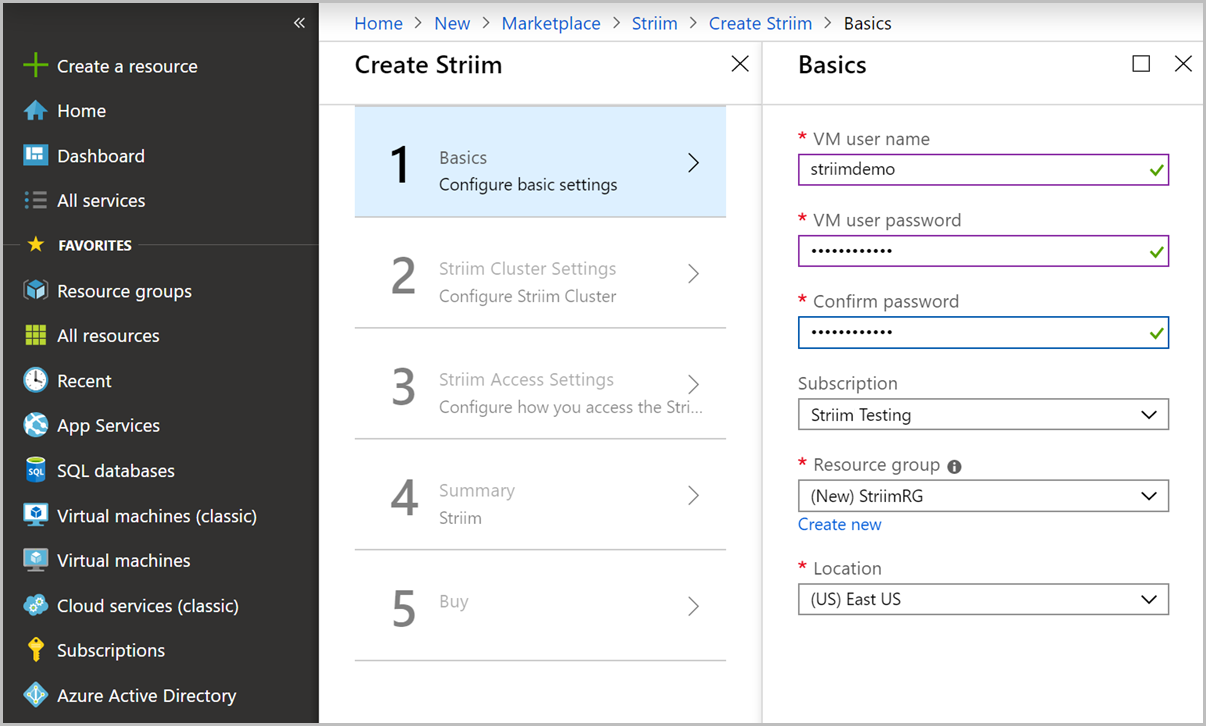1206x726 pixels.
Task: Collapse the left sidebar with the chevron
Action: point(298,22)
